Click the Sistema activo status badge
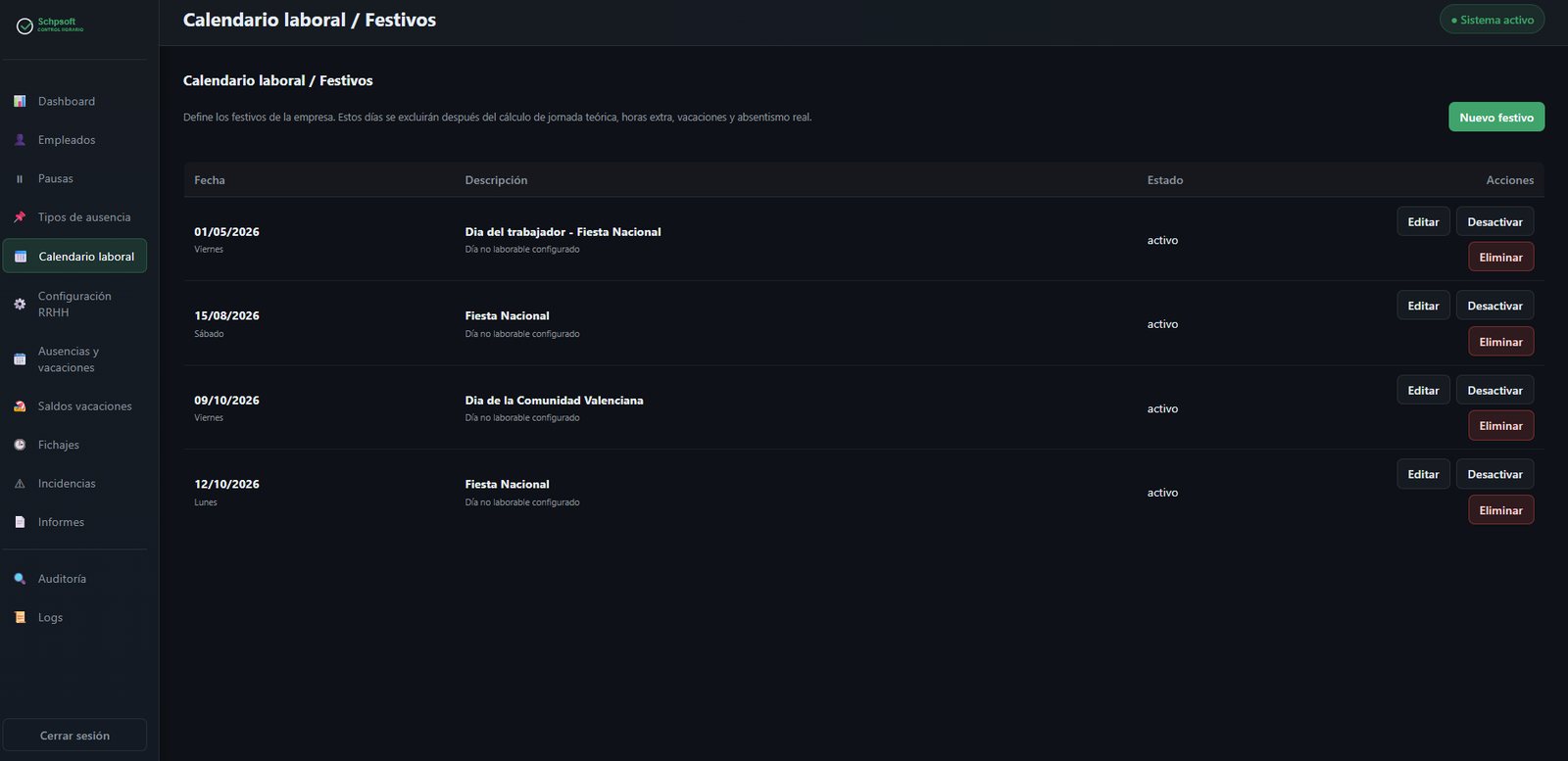 (1492, 20)
